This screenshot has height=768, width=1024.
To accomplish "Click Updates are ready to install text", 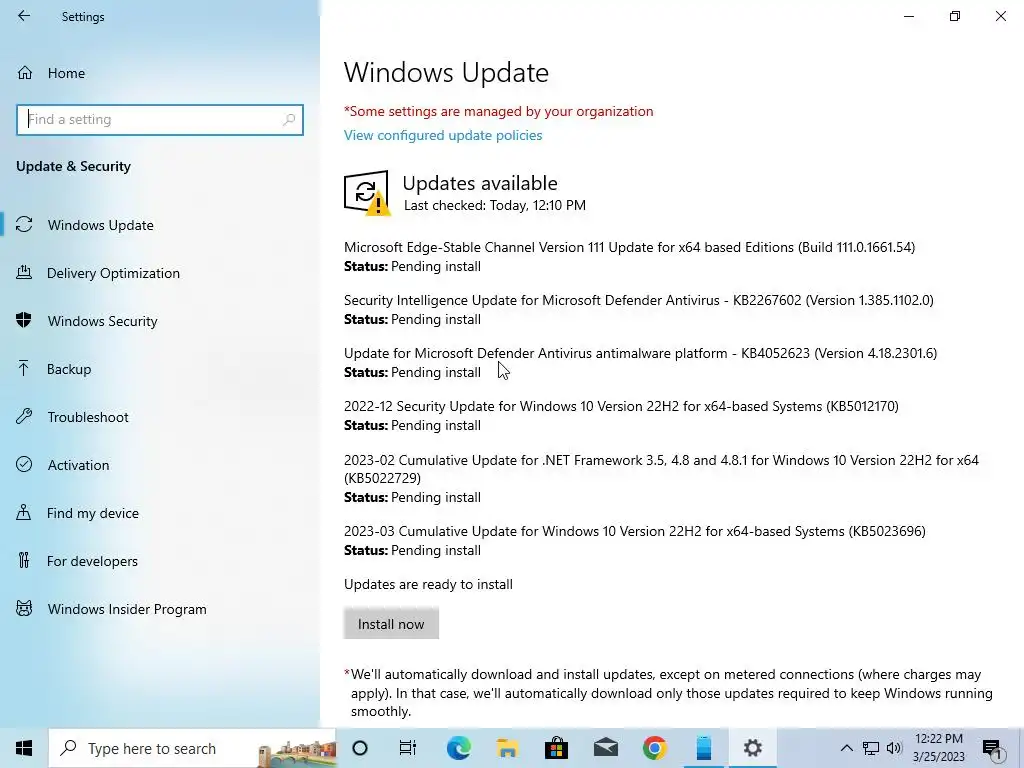I will pos(428,584).
